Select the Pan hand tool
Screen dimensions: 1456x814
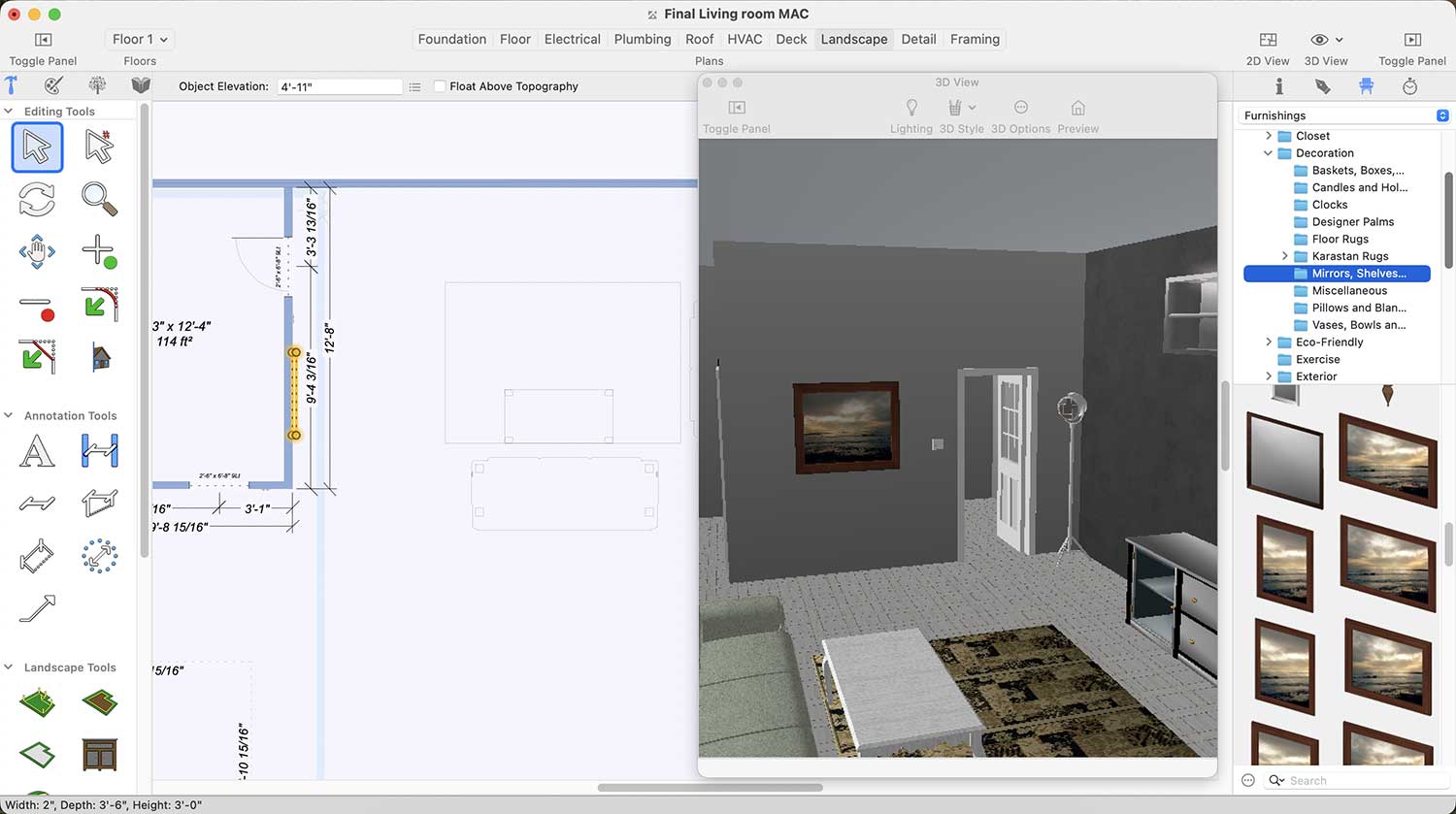pyautogui.click(x=37, y=251)
